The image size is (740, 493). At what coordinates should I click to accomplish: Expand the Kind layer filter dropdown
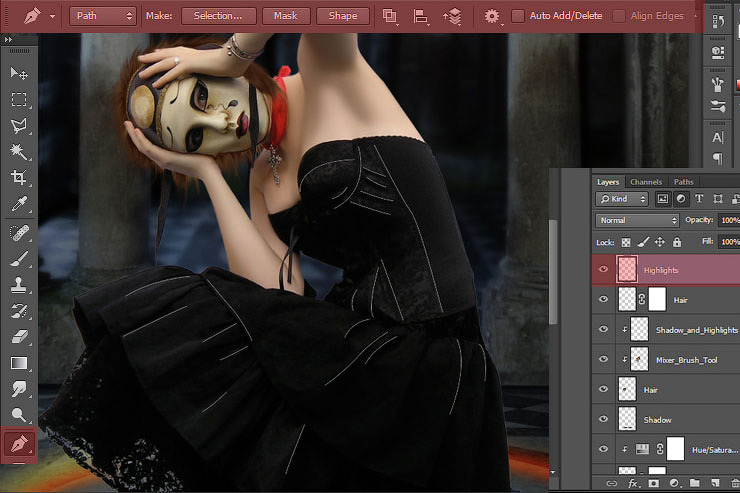(622, 199)
